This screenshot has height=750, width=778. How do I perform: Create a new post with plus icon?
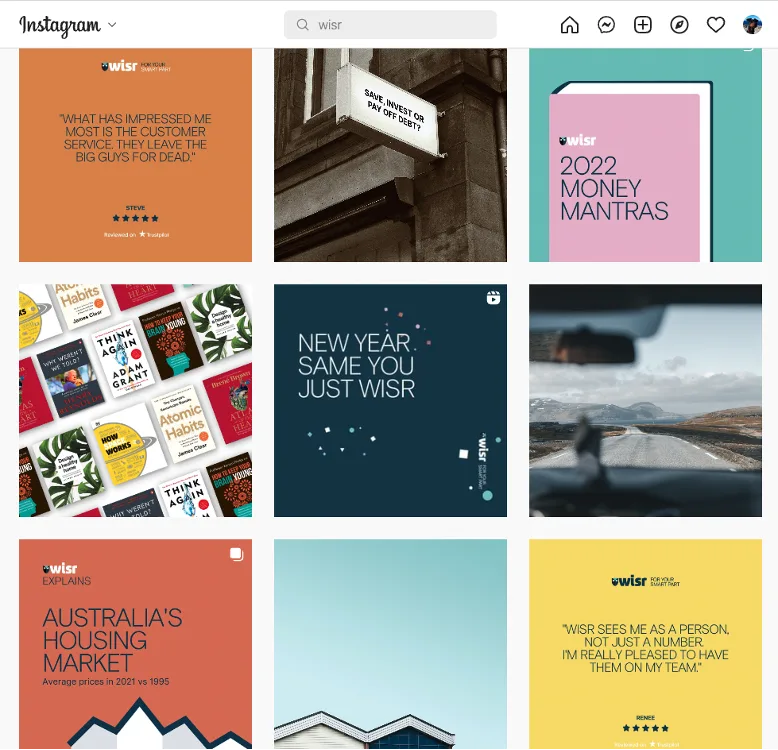click(x=643, y=25)
